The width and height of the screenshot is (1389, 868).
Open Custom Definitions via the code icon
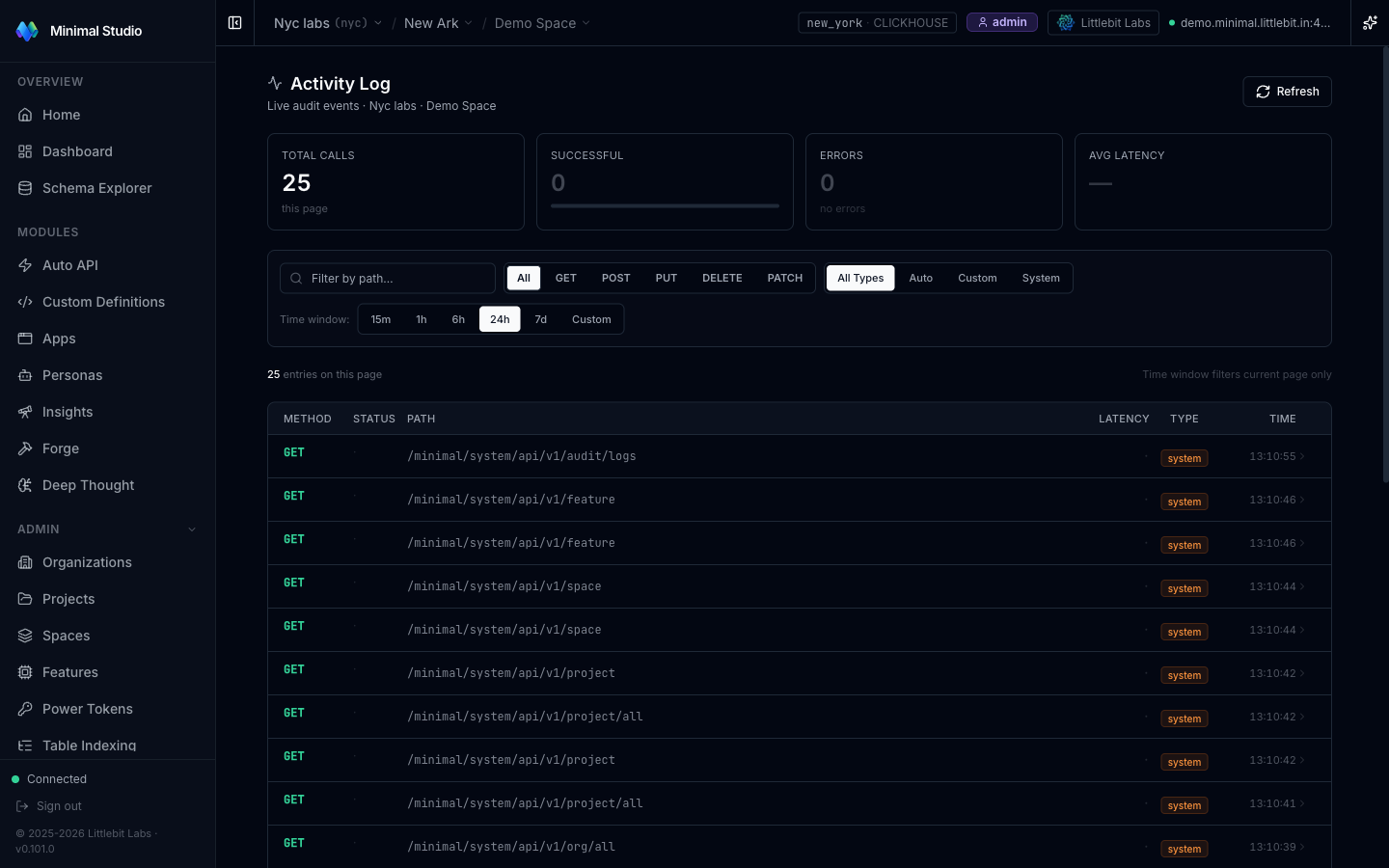[25, 302]
